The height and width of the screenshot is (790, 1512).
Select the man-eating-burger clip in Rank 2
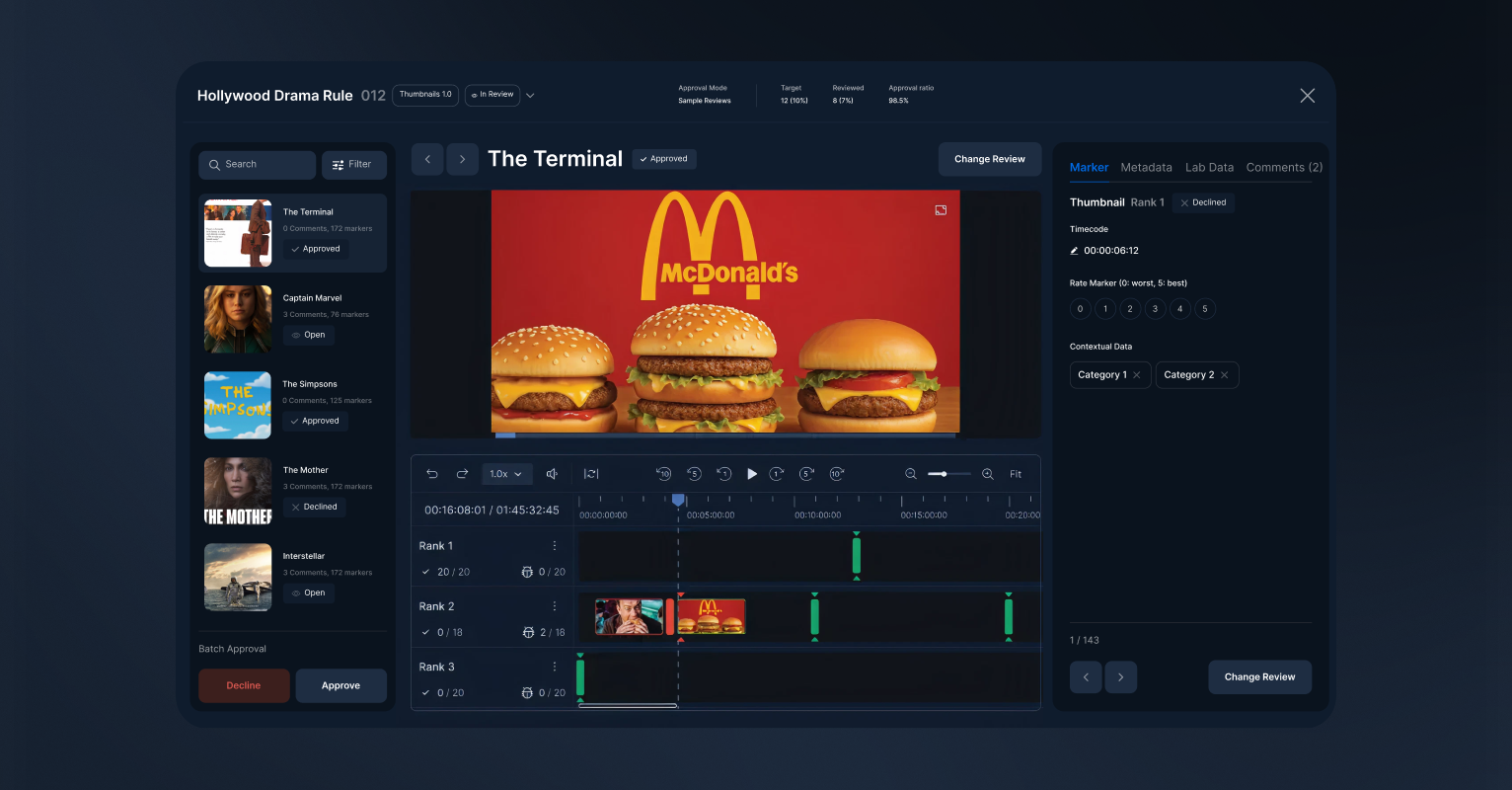(630, 617)
